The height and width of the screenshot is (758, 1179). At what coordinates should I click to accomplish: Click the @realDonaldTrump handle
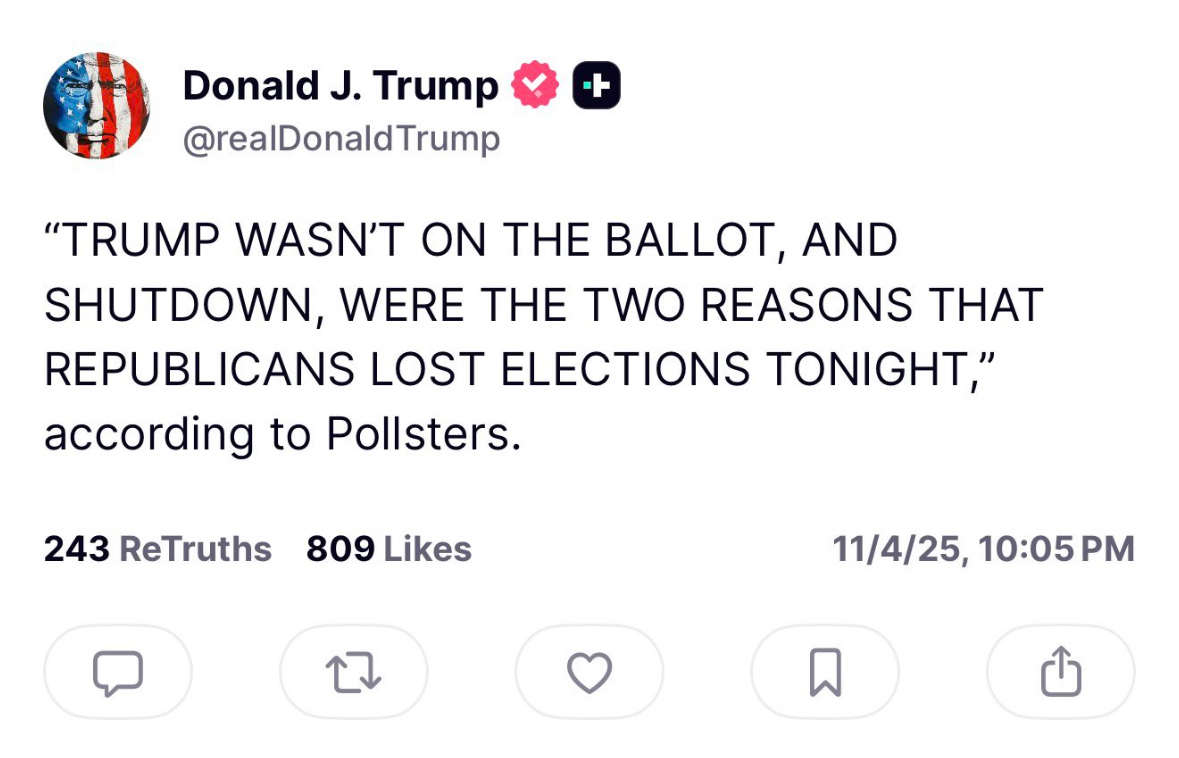pyautogui.click(x=340, y=139)
